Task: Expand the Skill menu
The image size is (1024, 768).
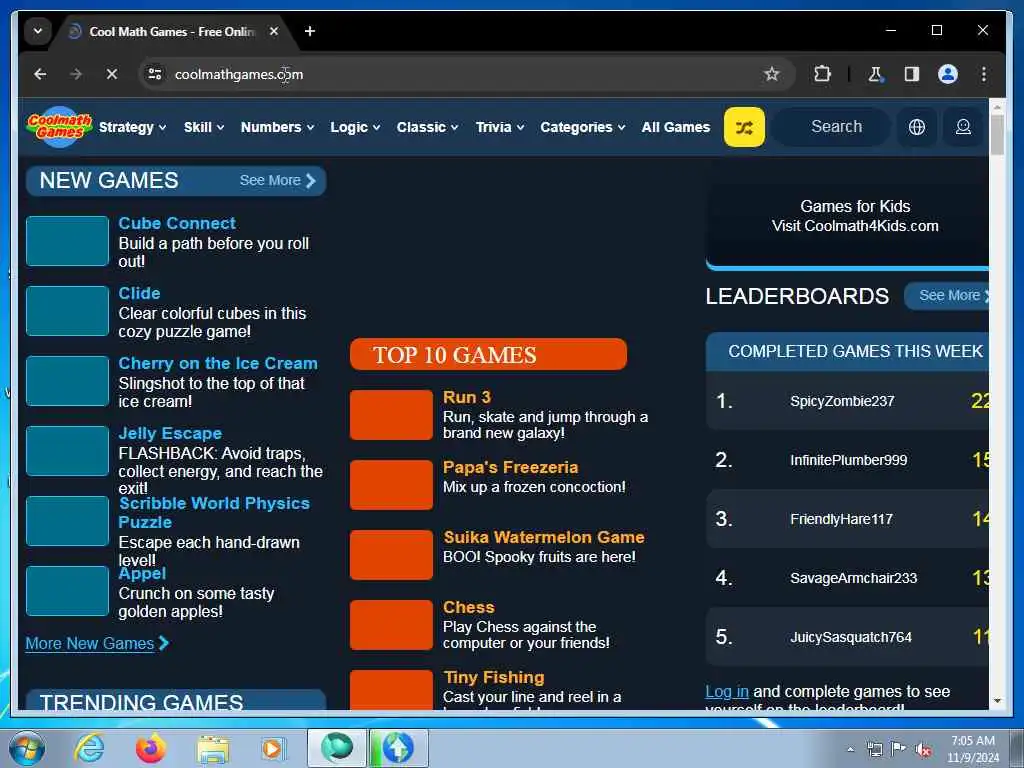Action: coord(204,127)
